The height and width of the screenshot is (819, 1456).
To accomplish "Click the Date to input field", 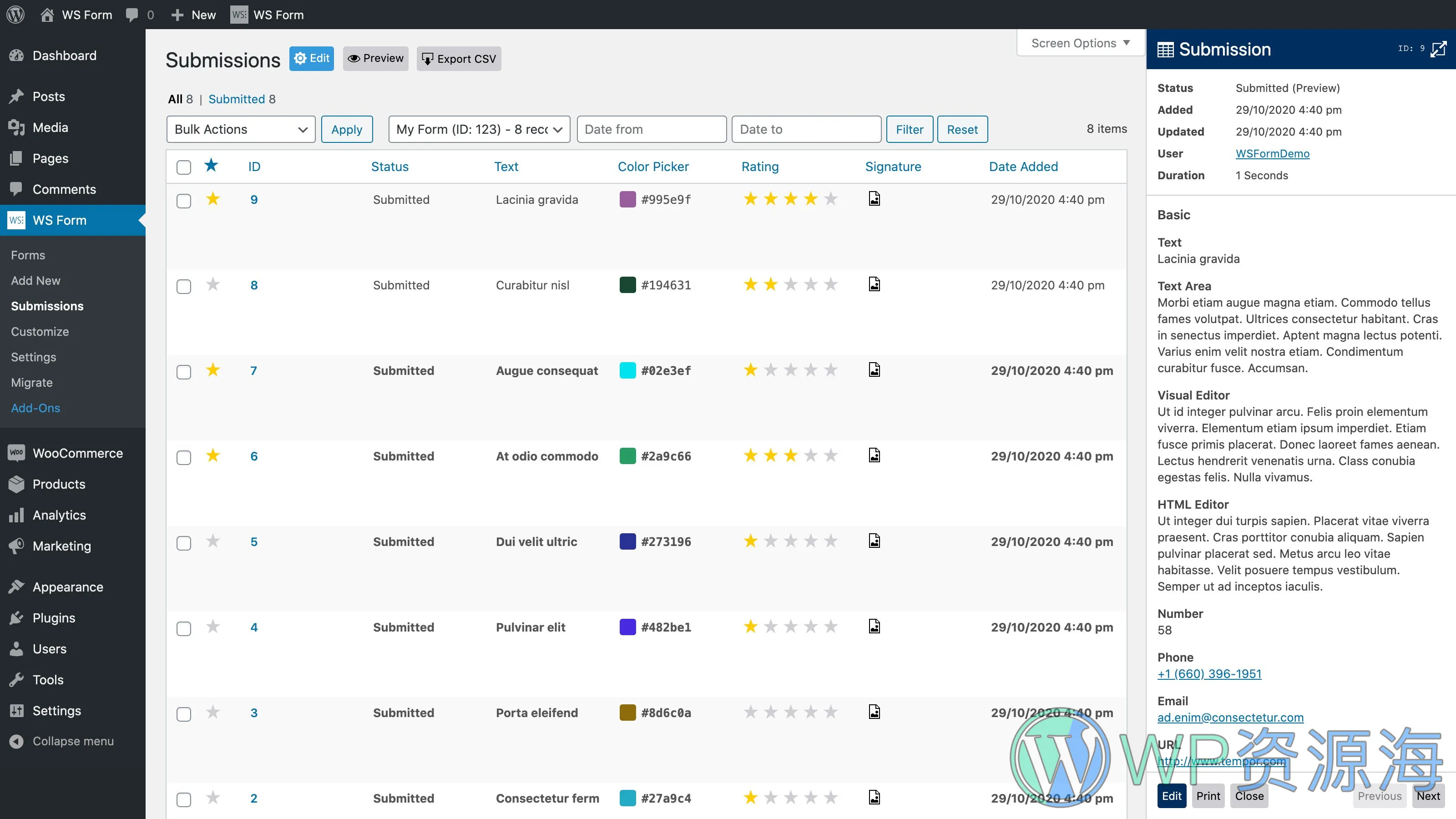I will pyautogui.click(x=807, y=129).
